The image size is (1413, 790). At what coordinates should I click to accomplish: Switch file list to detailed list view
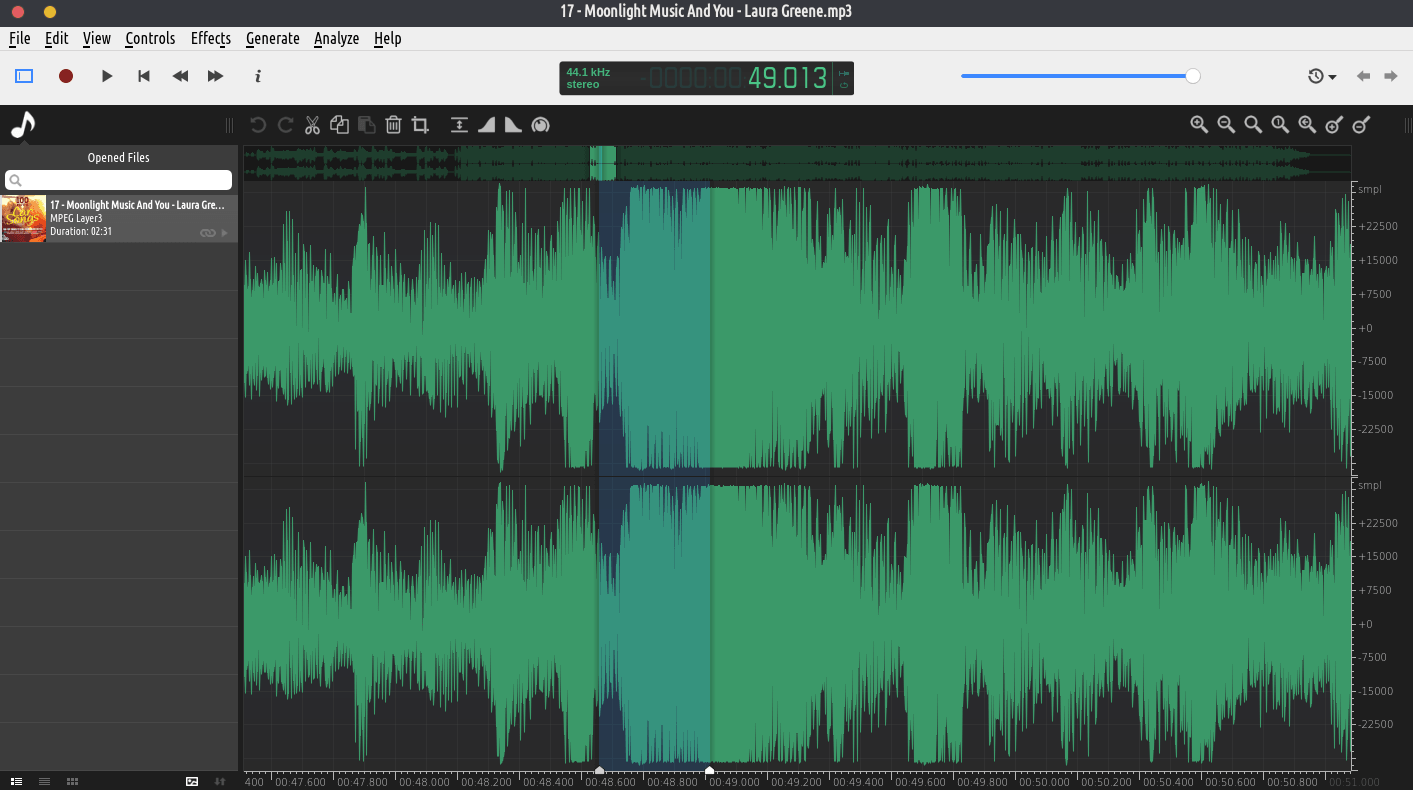click(17, 781)
